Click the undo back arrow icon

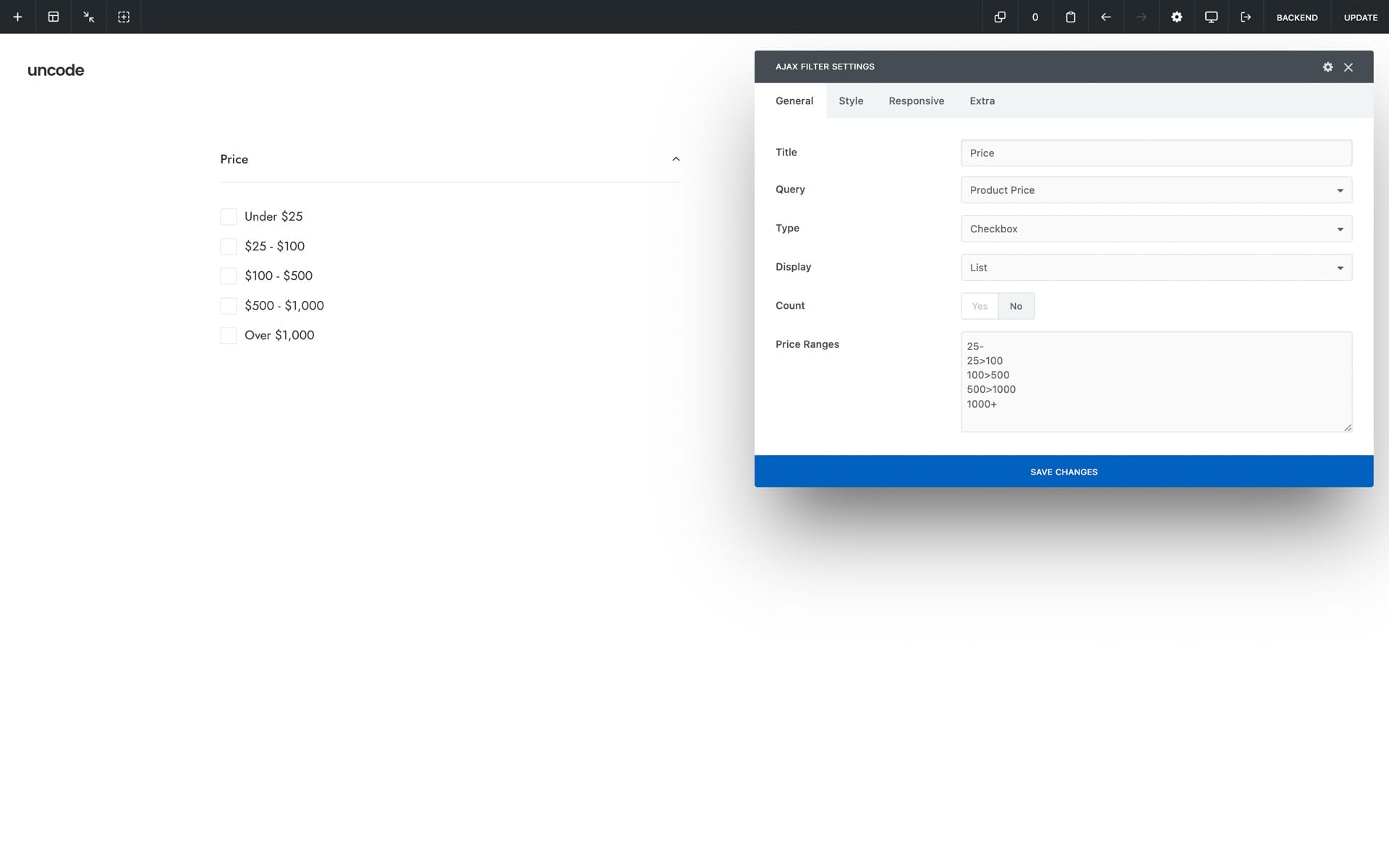(x=1105, y=17)
